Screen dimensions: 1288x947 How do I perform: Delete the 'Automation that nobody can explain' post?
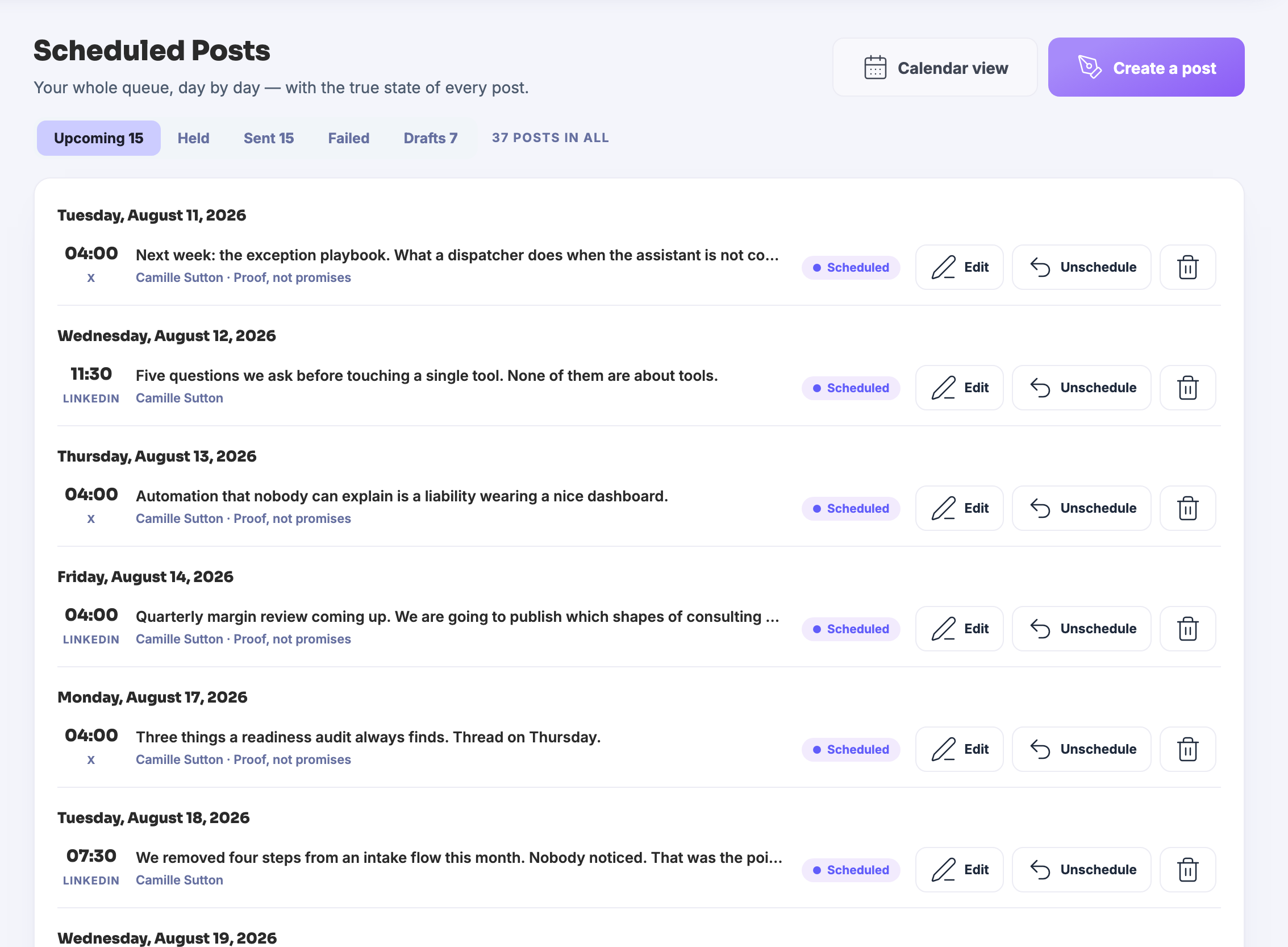pyautogui.click(x=1187, y=508)
